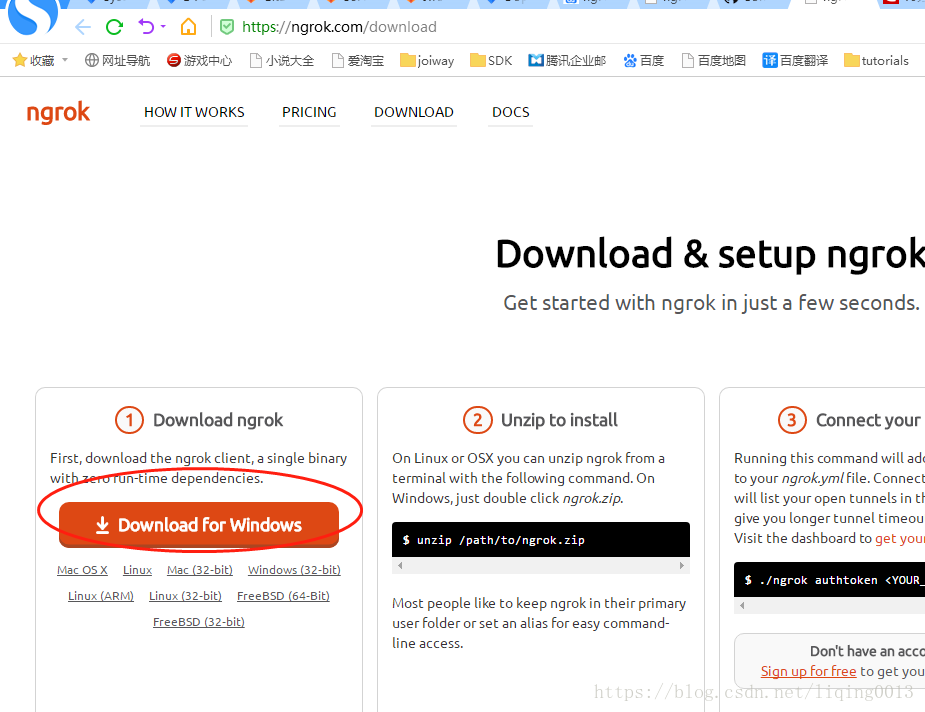Open 百度翻译 bookmark
The height and width of the screenshot is (712, 925).
point(795,60)
